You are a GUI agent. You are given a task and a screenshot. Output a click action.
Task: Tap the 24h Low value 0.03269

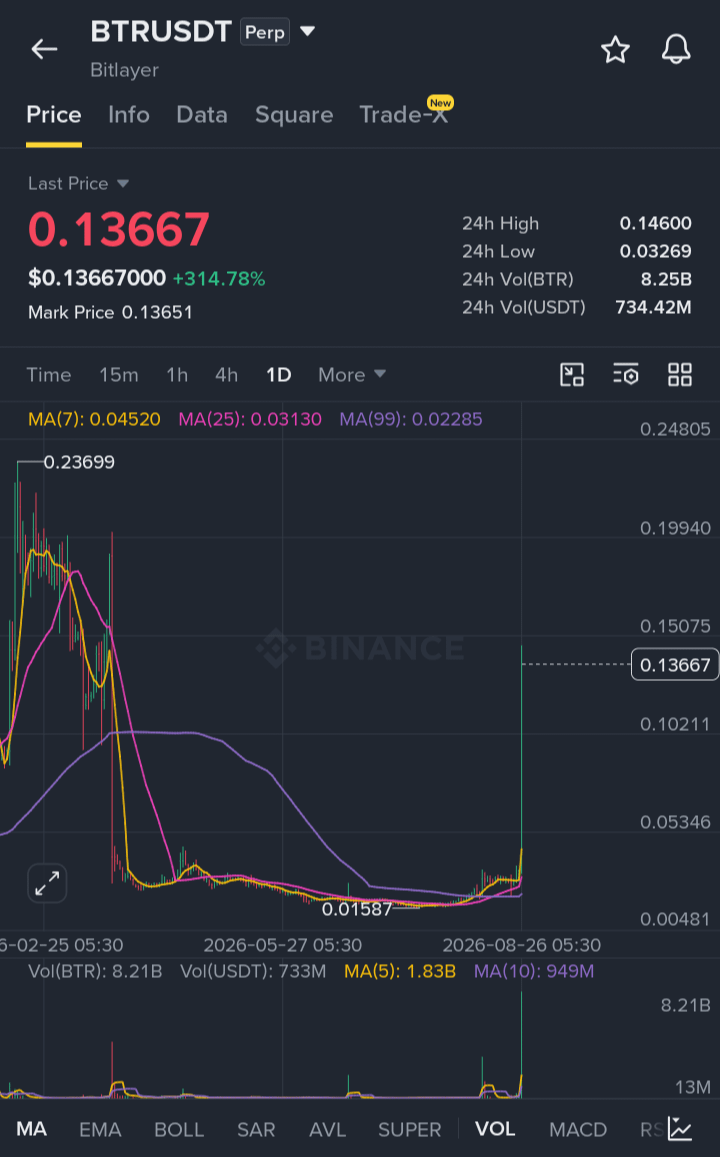(x=656, y=251)
